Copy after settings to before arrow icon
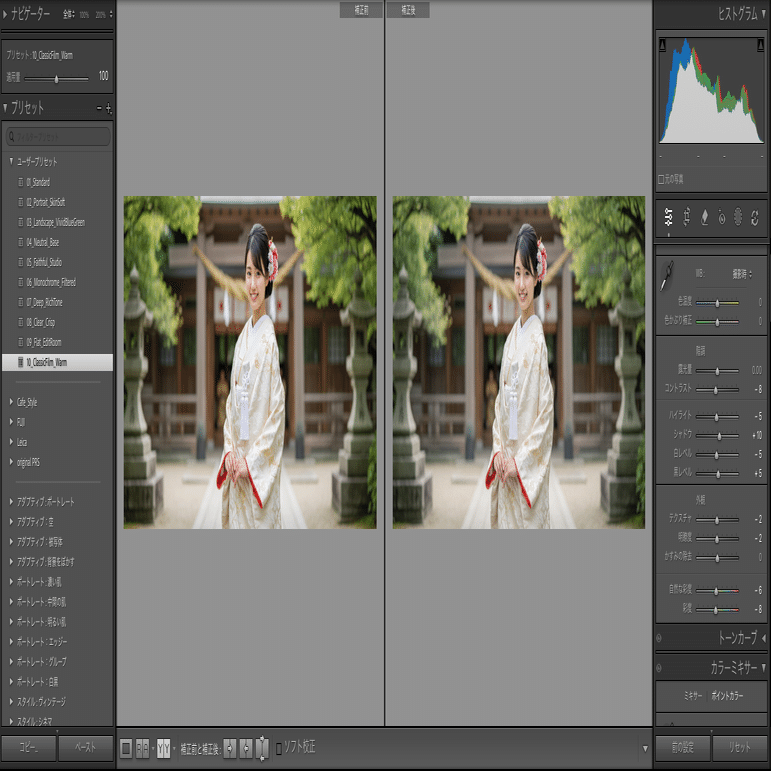Viewport: 771px width, 771px height. [x=246, y=748]
